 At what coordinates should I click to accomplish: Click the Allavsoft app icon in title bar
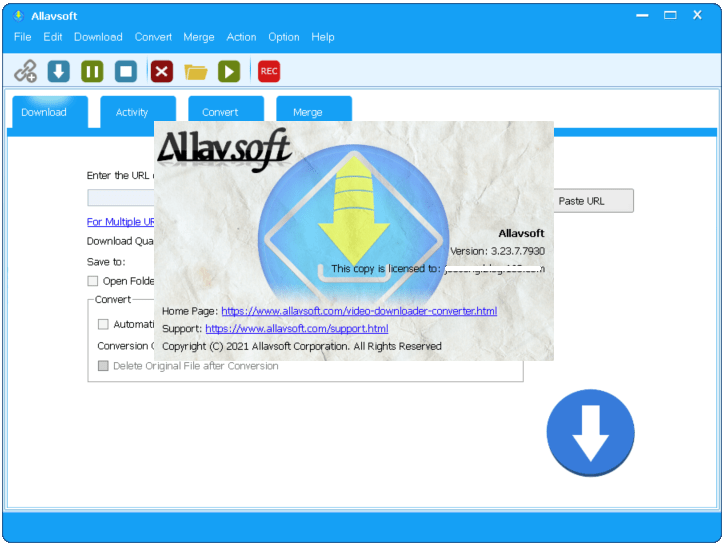pyautogui.click(x=18, y=16)
